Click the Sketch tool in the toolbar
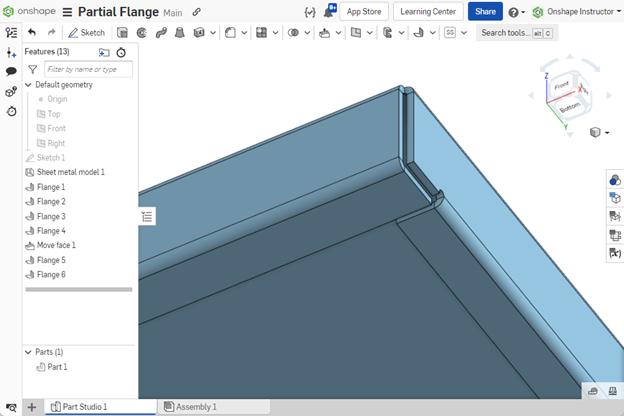This screenshot has width=624, height=416. [x=86, y=33]
